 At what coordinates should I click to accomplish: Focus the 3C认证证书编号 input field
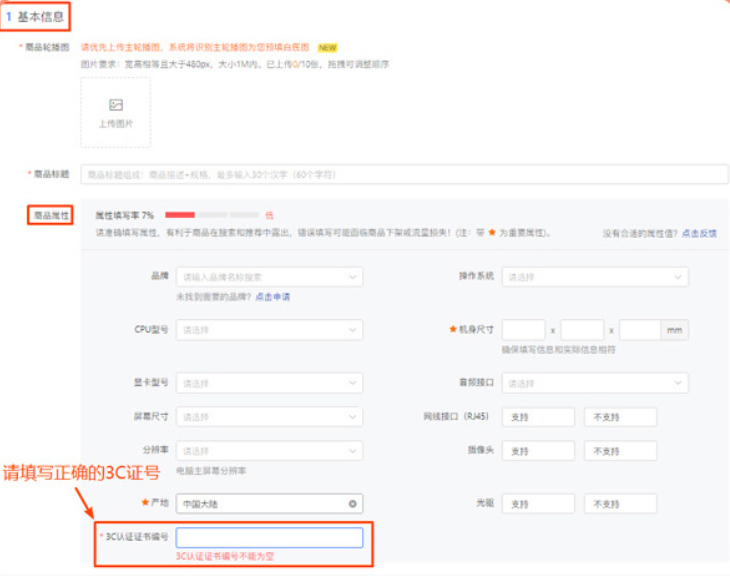point(269,537)
